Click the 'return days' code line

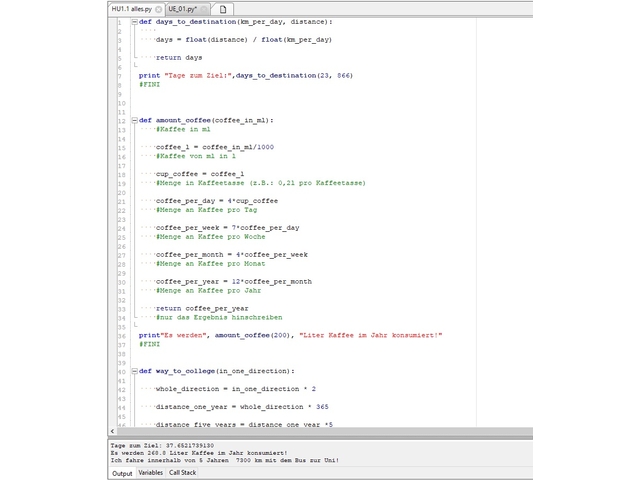point(179,58)
